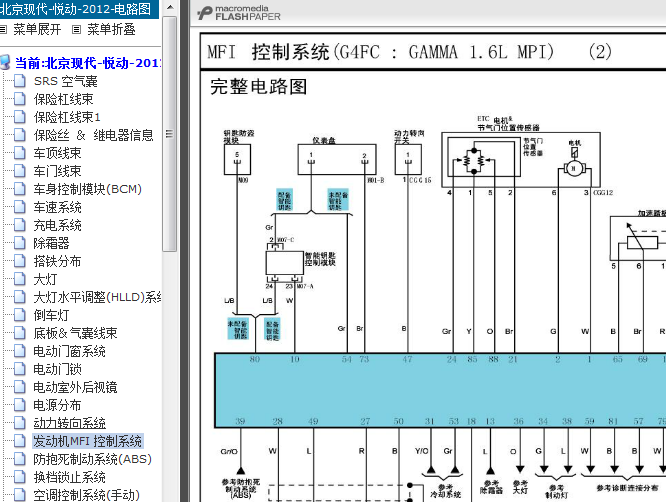Open the 动力转向系统 link
The width and height of the screenshot is (666, 502).
(x=70, y=423)
